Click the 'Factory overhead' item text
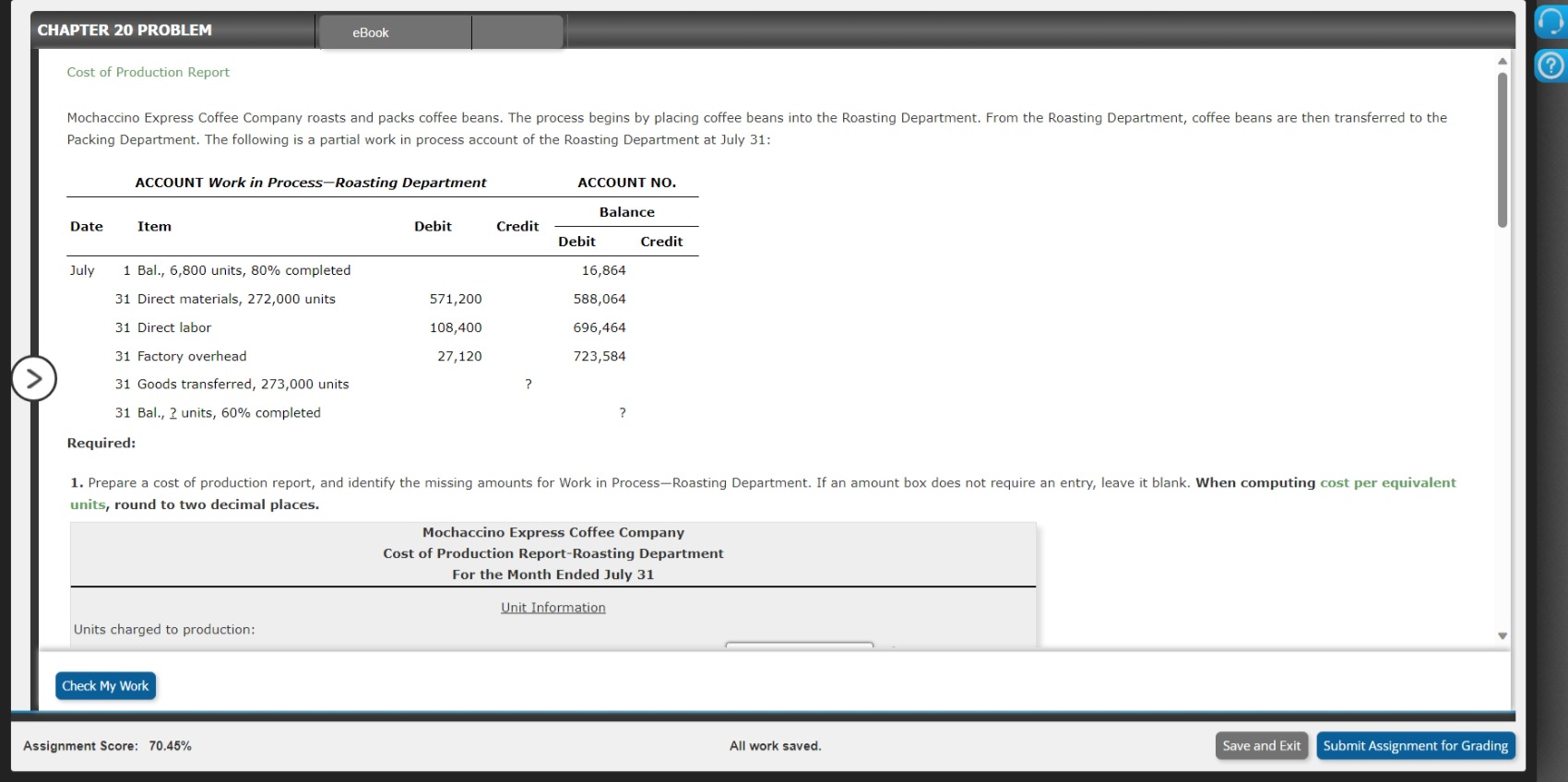Screen dimensions: 1568x782 click(x=192, y=356)
